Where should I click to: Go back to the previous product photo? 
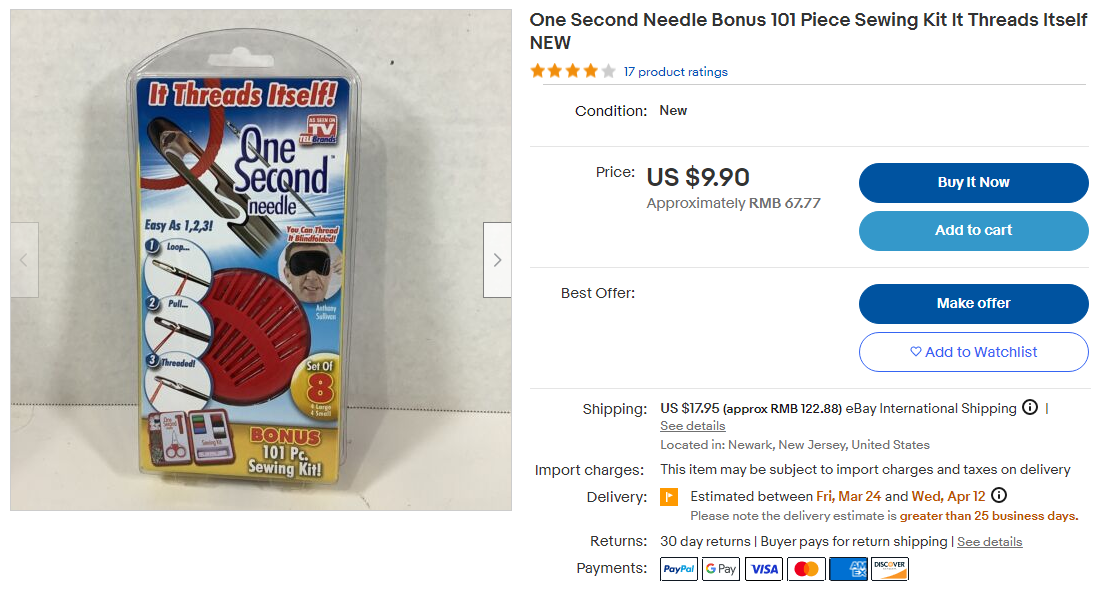tap(23, 259)
